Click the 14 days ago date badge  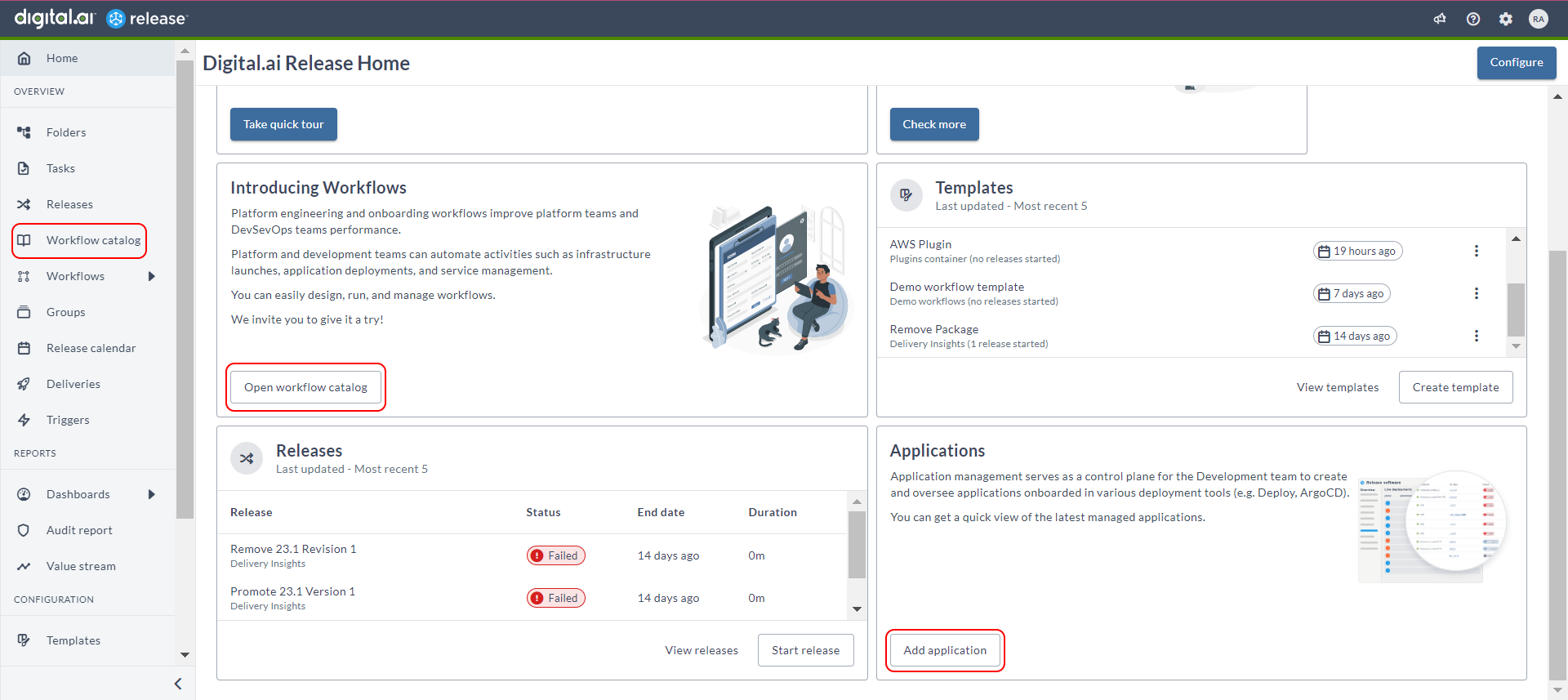(x=1355, y=336)
